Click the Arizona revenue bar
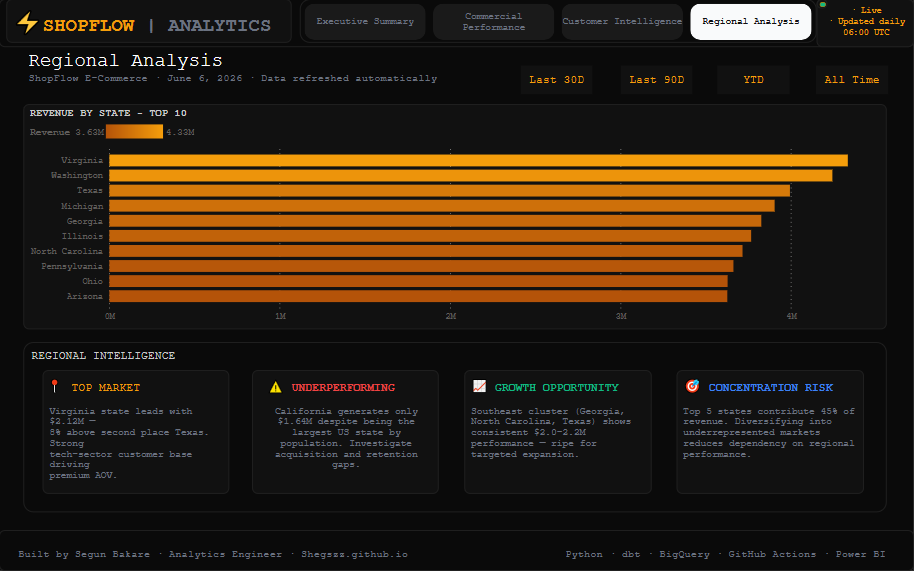 (419, 296)
